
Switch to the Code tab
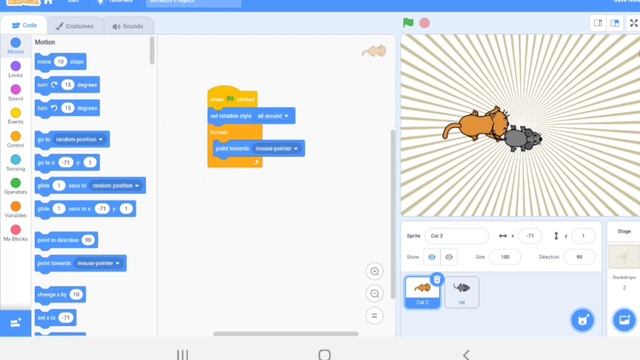[24, 25]
